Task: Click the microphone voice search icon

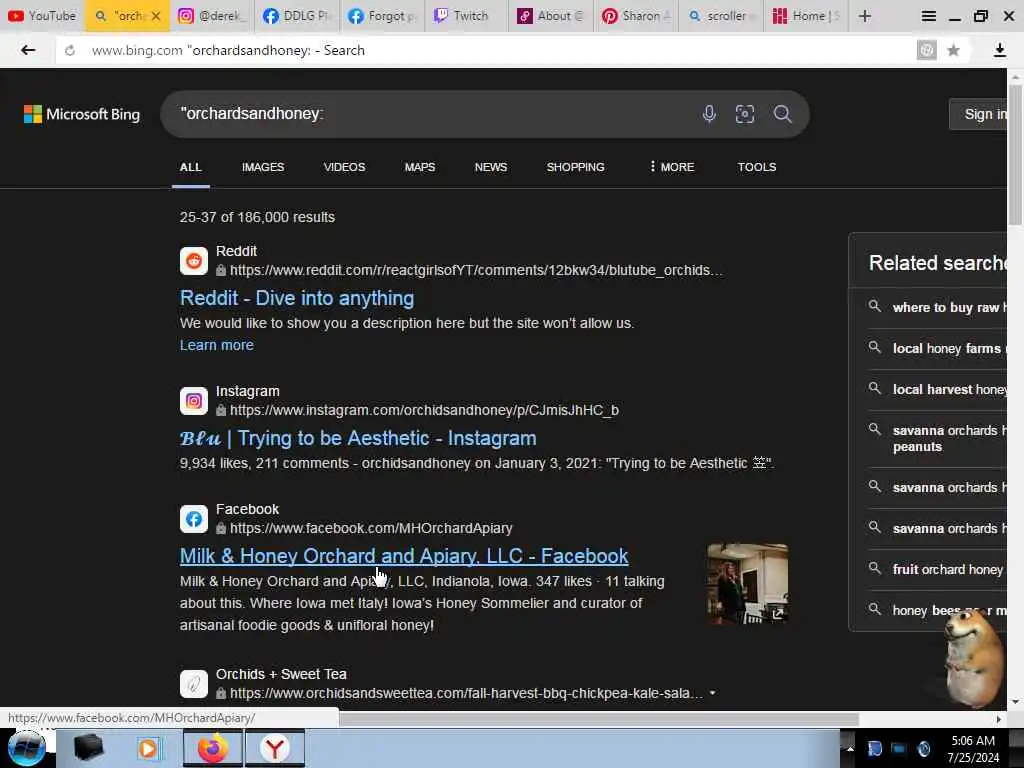Action: click(709, 114)
